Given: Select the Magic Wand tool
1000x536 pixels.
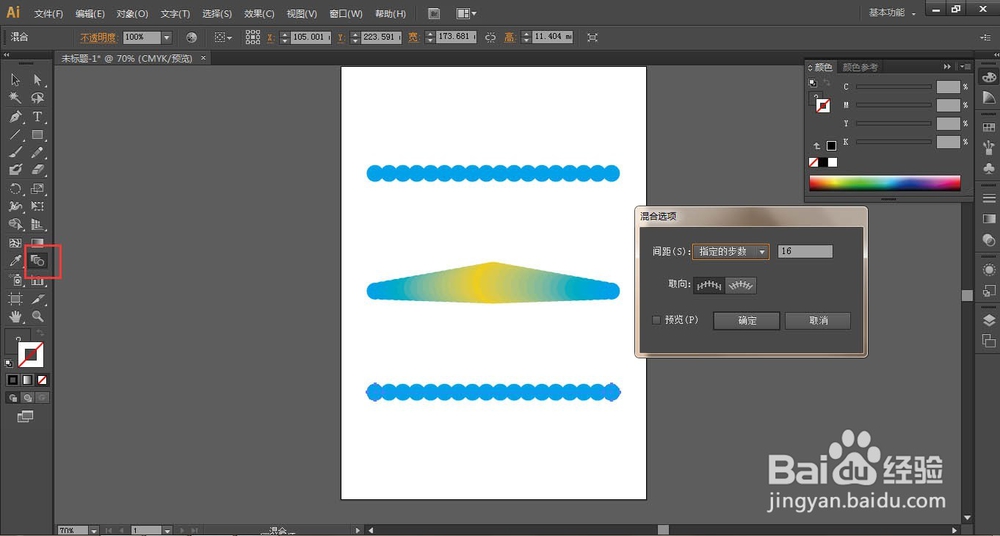Looking at the screenshot, I should pyautogui.click(x=15, y=98).
